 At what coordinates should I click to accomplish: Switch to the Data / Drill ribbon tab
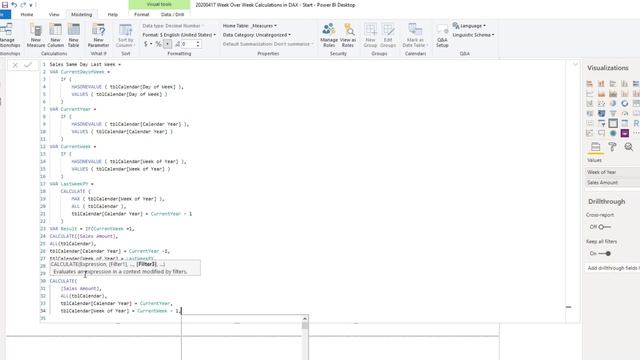[173, 14]
